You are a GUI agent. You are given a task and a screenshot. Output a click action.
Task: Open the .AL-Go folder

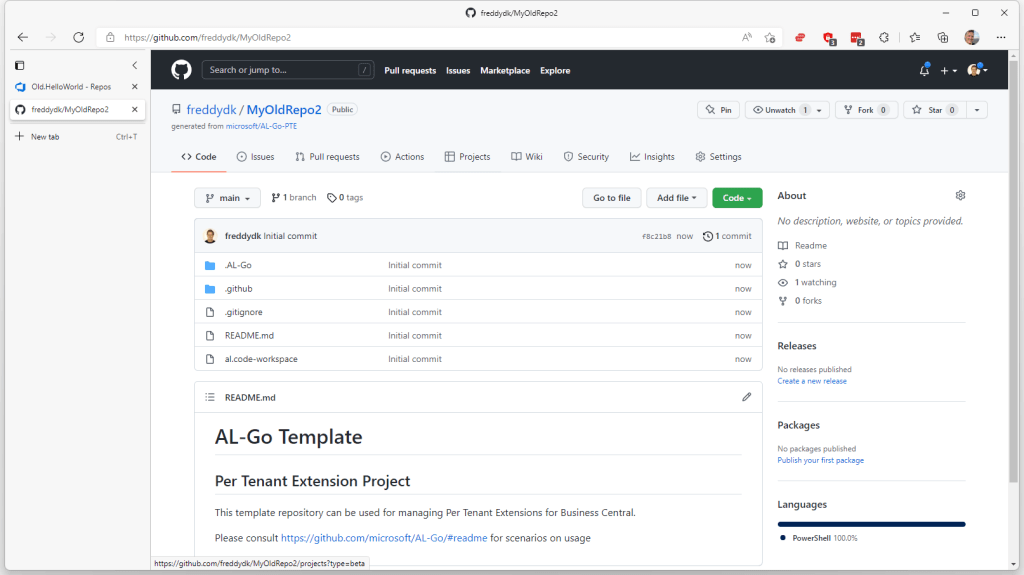[238, 265]
